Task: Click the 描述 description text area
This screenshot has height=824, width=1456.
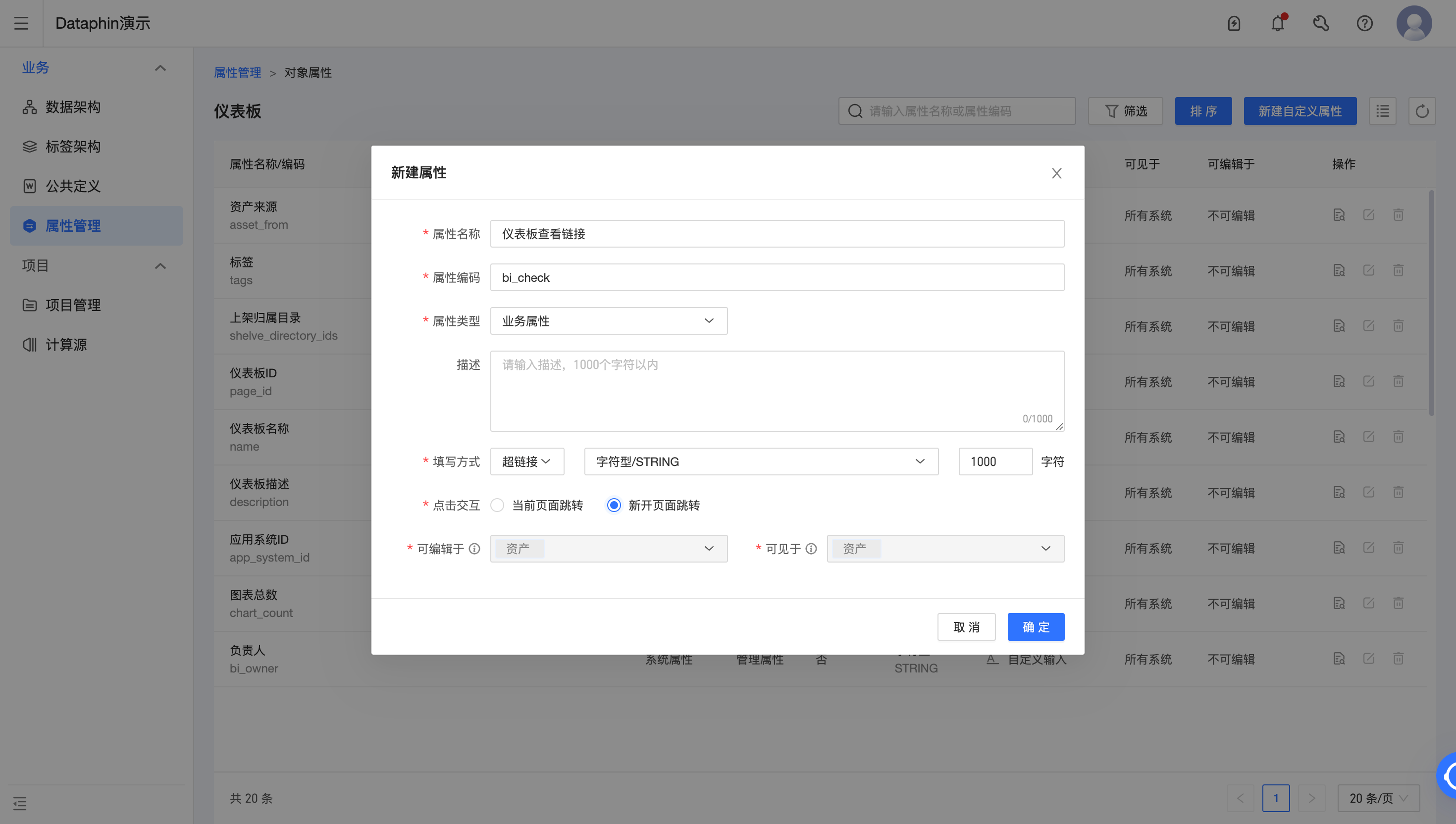Action: 777,391
